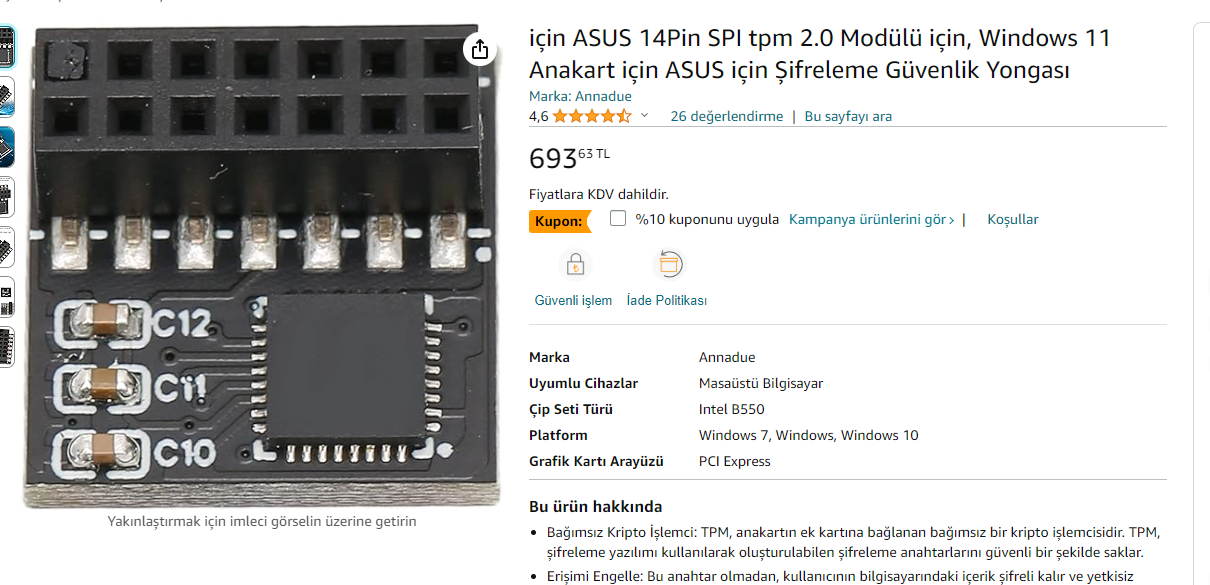Open the Kampanya ürünlerini gör link
This screenshot has width=1210, height=585.
tap(871, 219)
